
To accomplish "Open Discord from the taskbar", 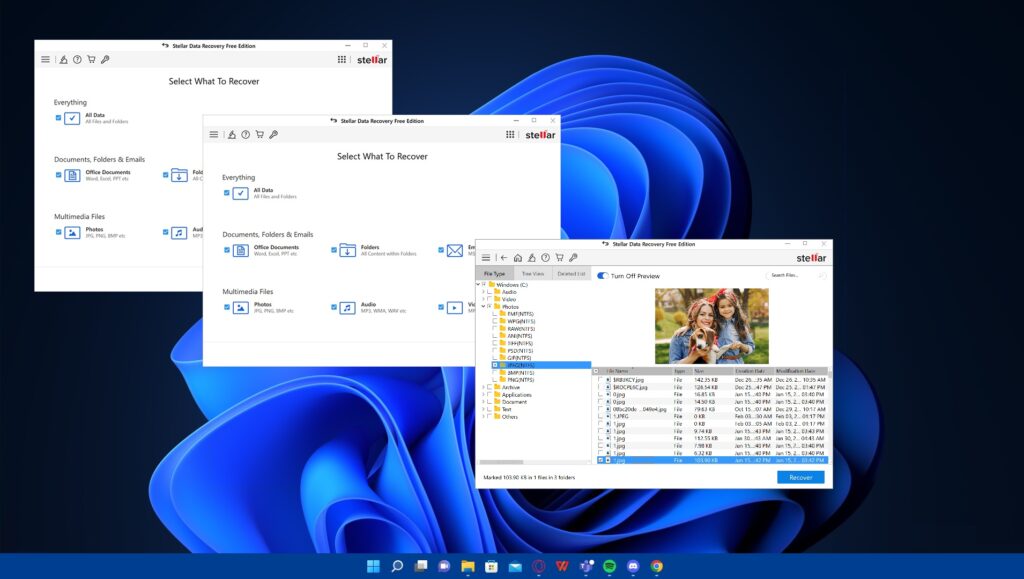I will (633, 566).
